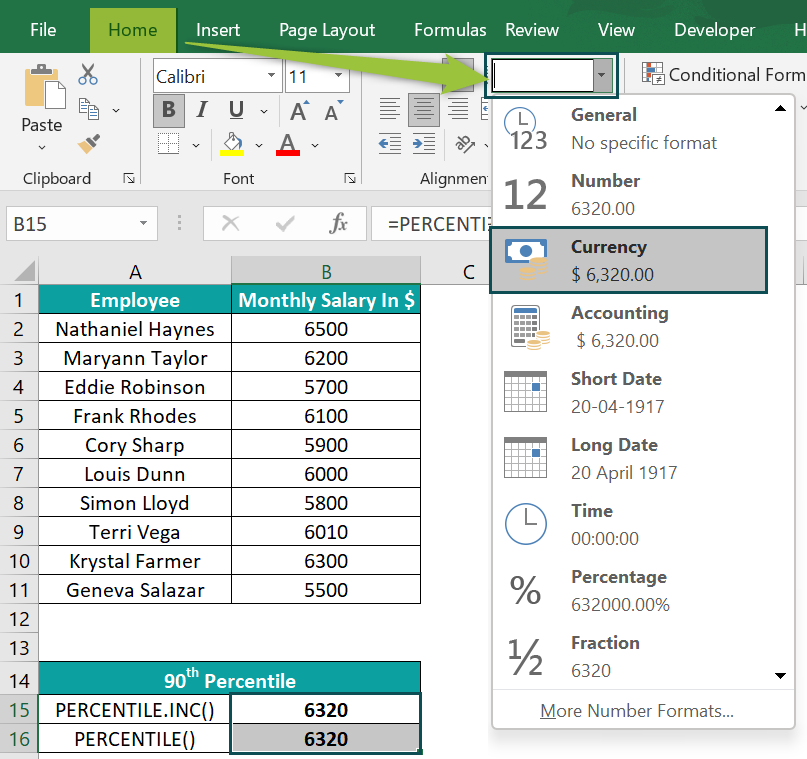Cancel formula entry X icon
The height and width of the screenshot is (759, 807).
tap(230, 224)
